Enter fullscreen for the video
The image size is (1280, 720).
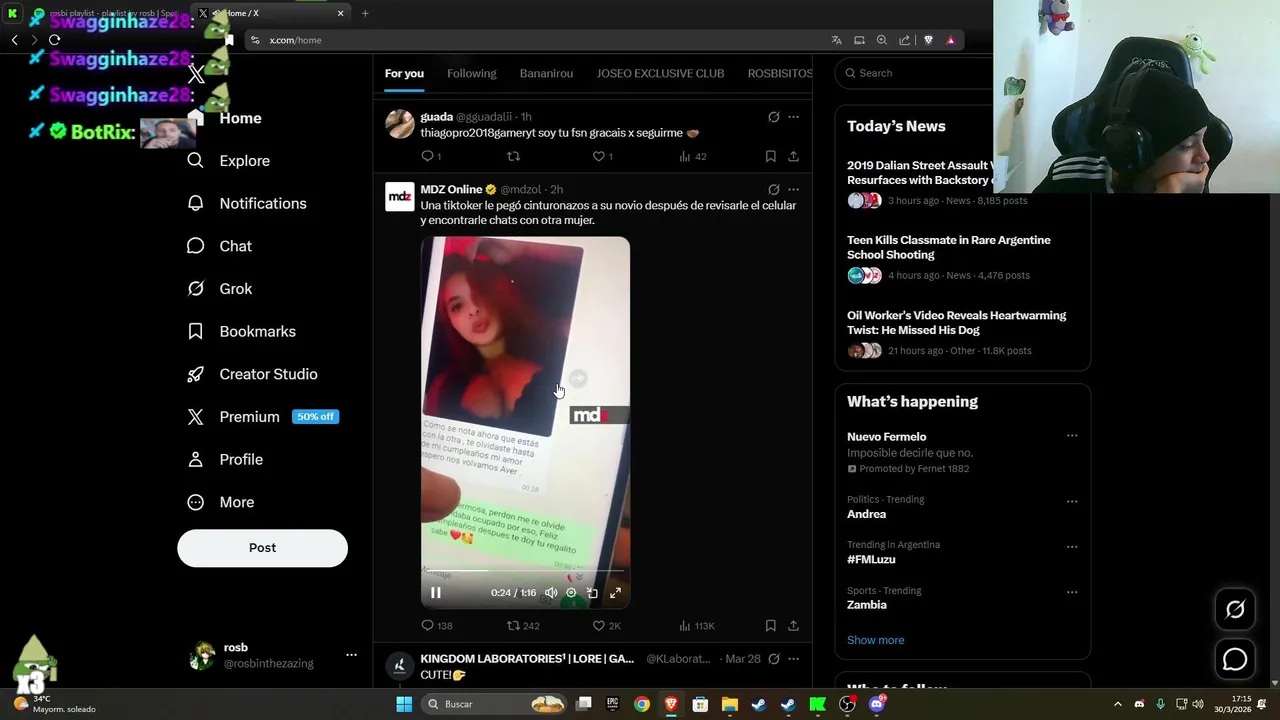[615, 593]
